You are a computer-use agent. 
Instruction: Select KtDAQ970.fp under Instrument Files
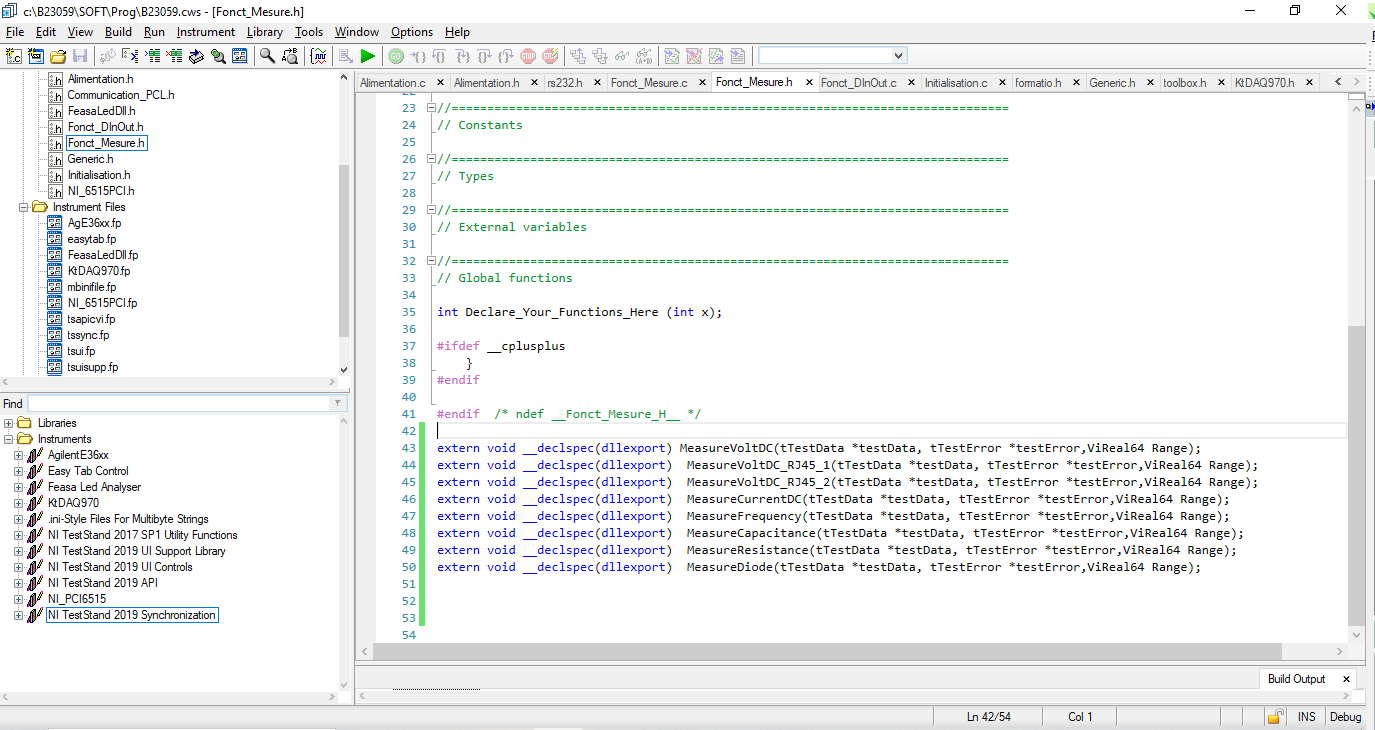[x=99, y=270]
